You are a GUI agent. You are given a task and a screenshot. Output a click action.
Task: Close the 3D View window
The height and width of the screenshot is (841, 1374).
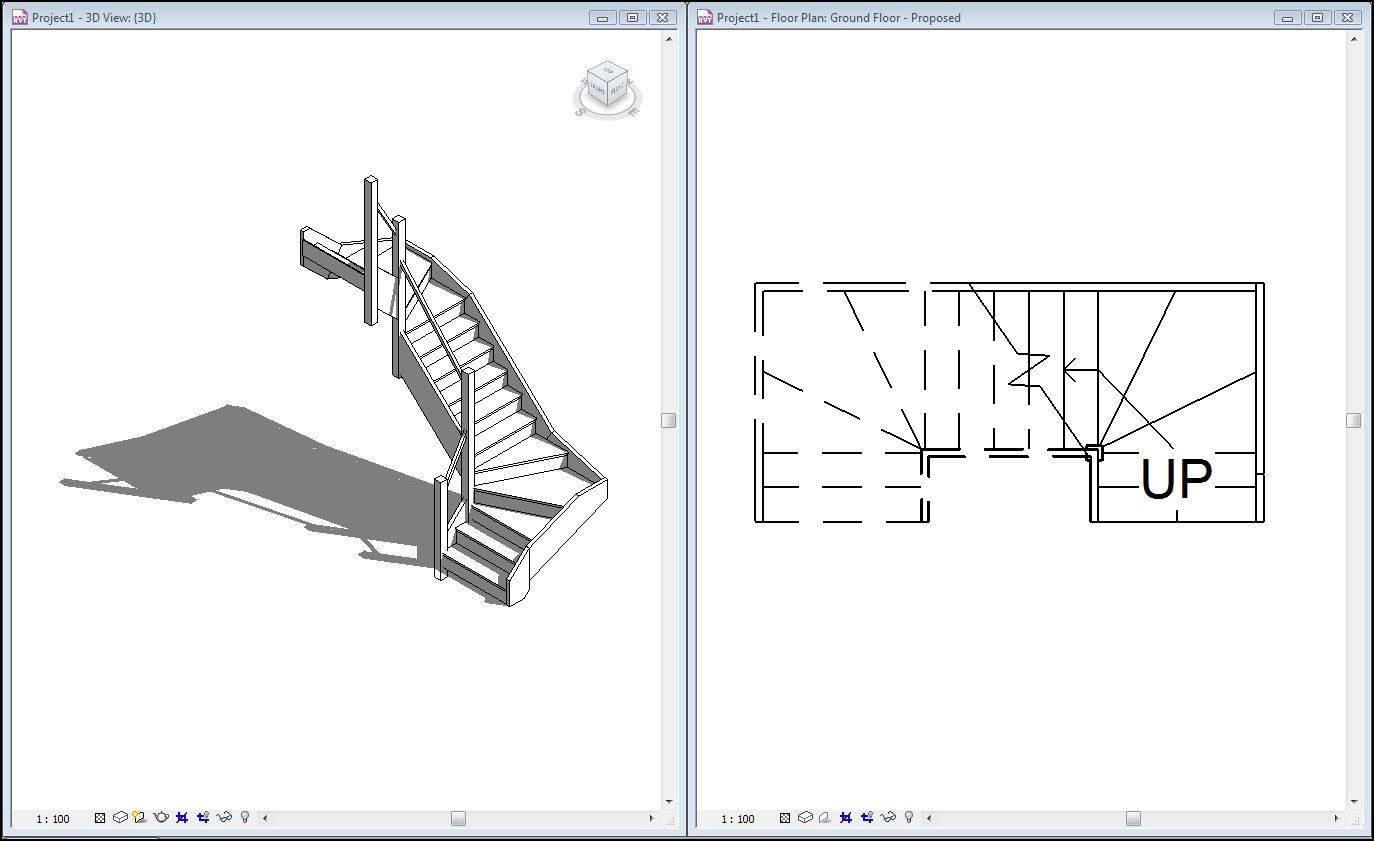click(663, 17)
